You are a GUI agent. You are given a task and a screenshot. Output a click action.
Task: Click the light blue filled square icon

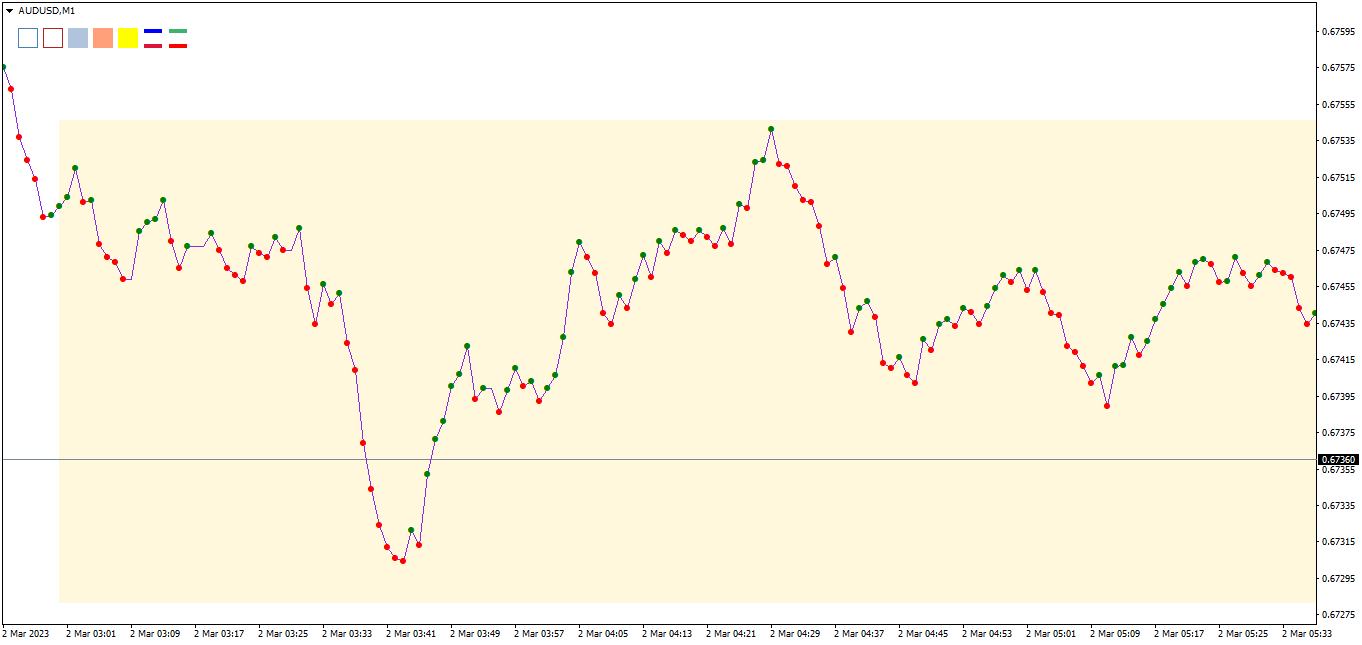tap(78, 38)
